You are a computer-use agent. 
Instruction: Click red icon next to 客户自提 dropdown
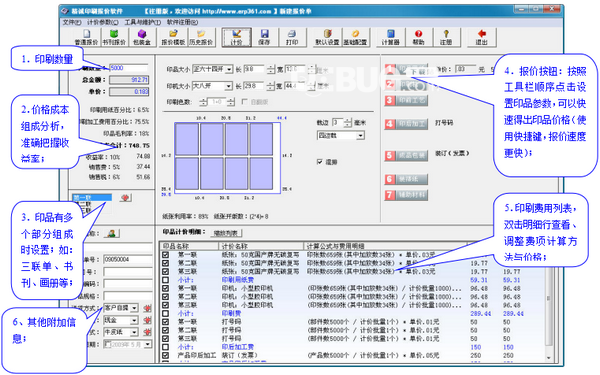(x=147, y=308)
